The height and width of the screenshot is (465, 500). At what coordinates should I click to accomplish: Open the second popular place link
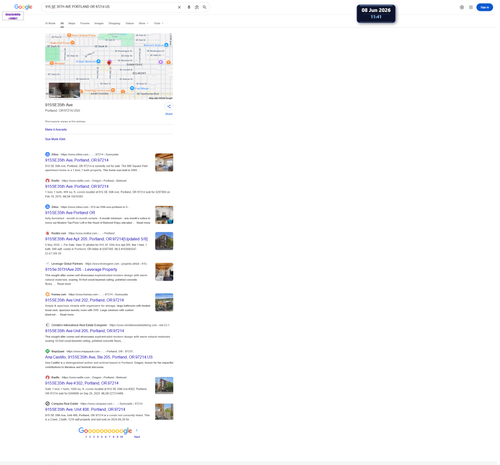(x=55, y=139)
